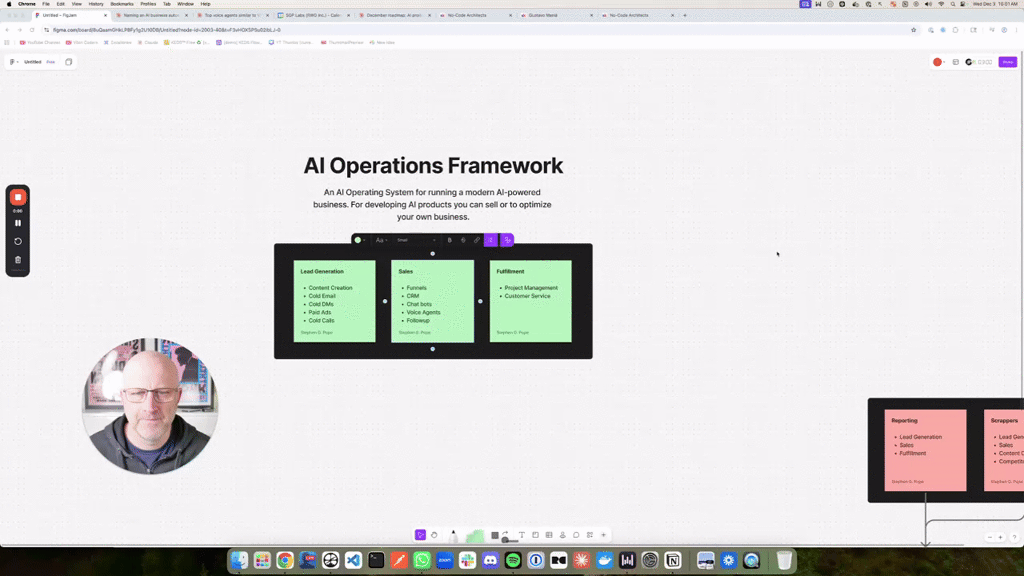Viewport: 1024px width, 576px height.
Task: Open the History menu
Action: 96,4
